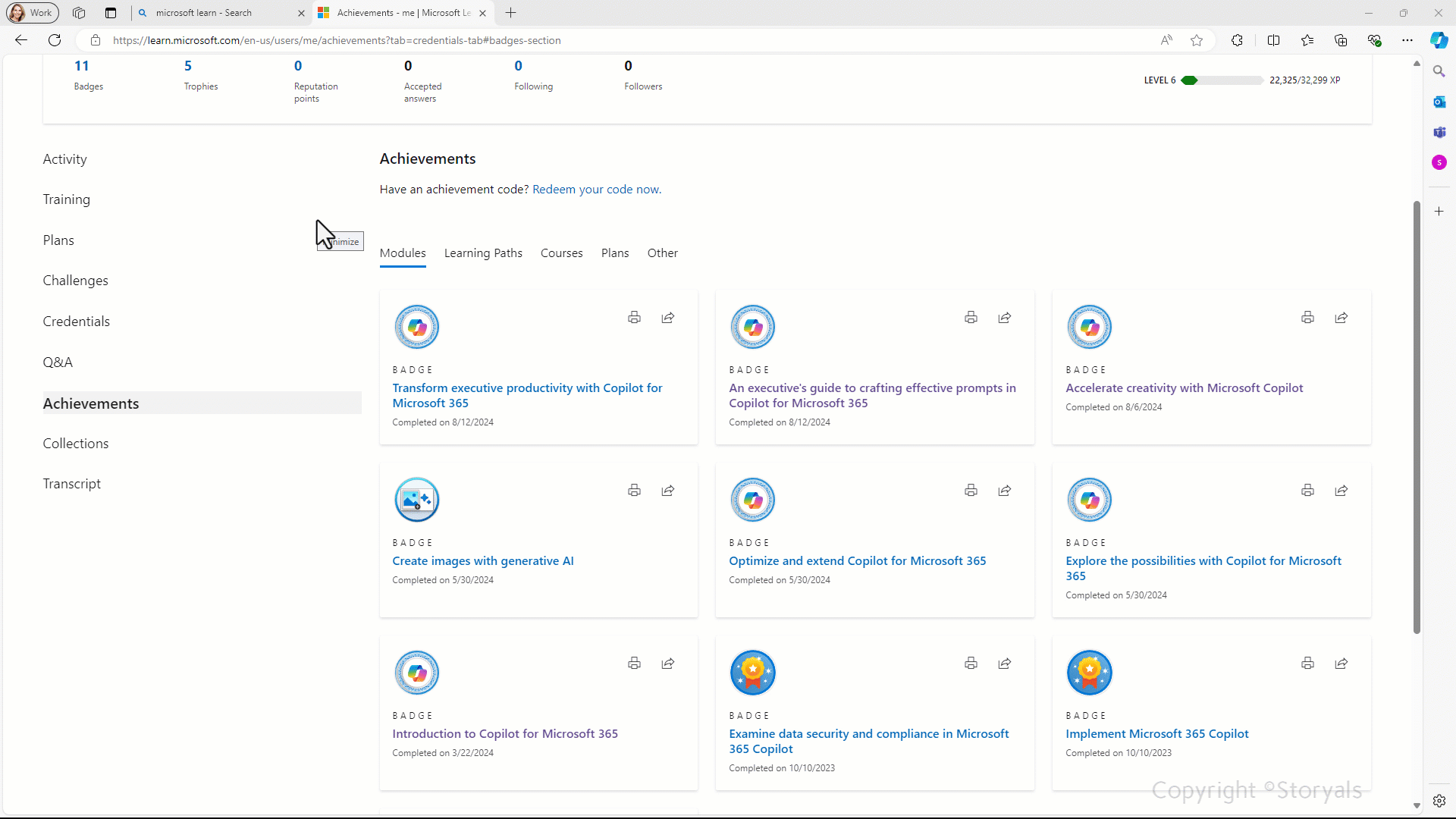Open Settings gear at the bottom right sidebar

click(x=1439, y=800)
